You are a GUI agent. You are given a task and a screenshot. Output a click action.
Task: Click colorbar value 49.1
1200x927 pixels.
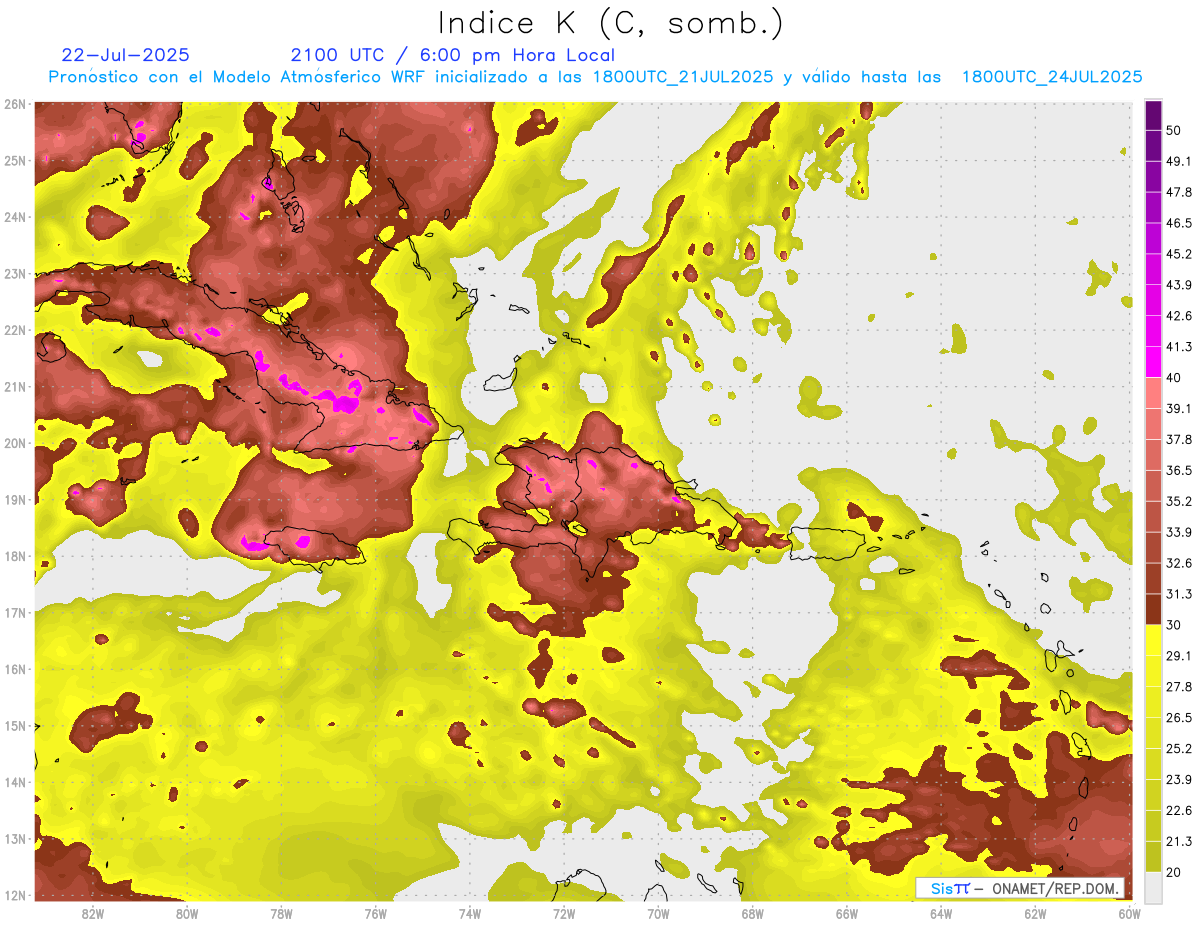pyautogui.click(x=1179, y=161)
